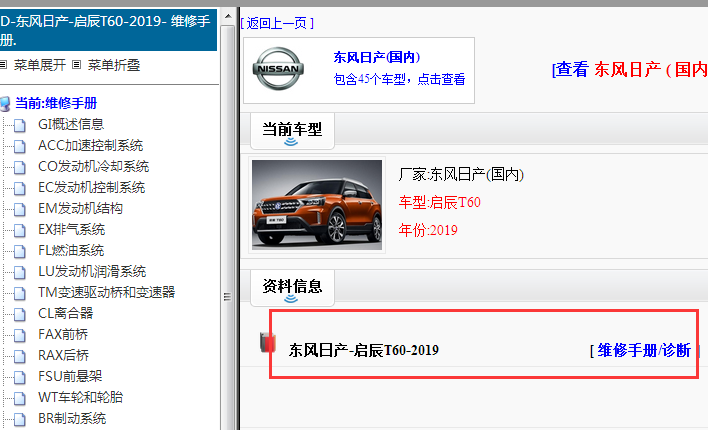Select CL离合器 entry
The height and width of the screenshot is (430, 708).
[x=65, y=313]
